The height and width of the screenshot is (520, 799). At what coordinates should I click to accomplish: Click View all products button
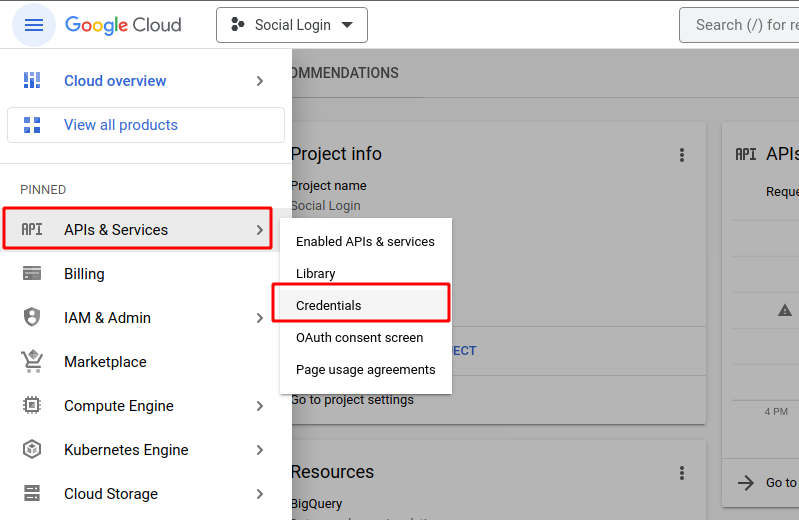pyautogui.click(x=146, y=125)
